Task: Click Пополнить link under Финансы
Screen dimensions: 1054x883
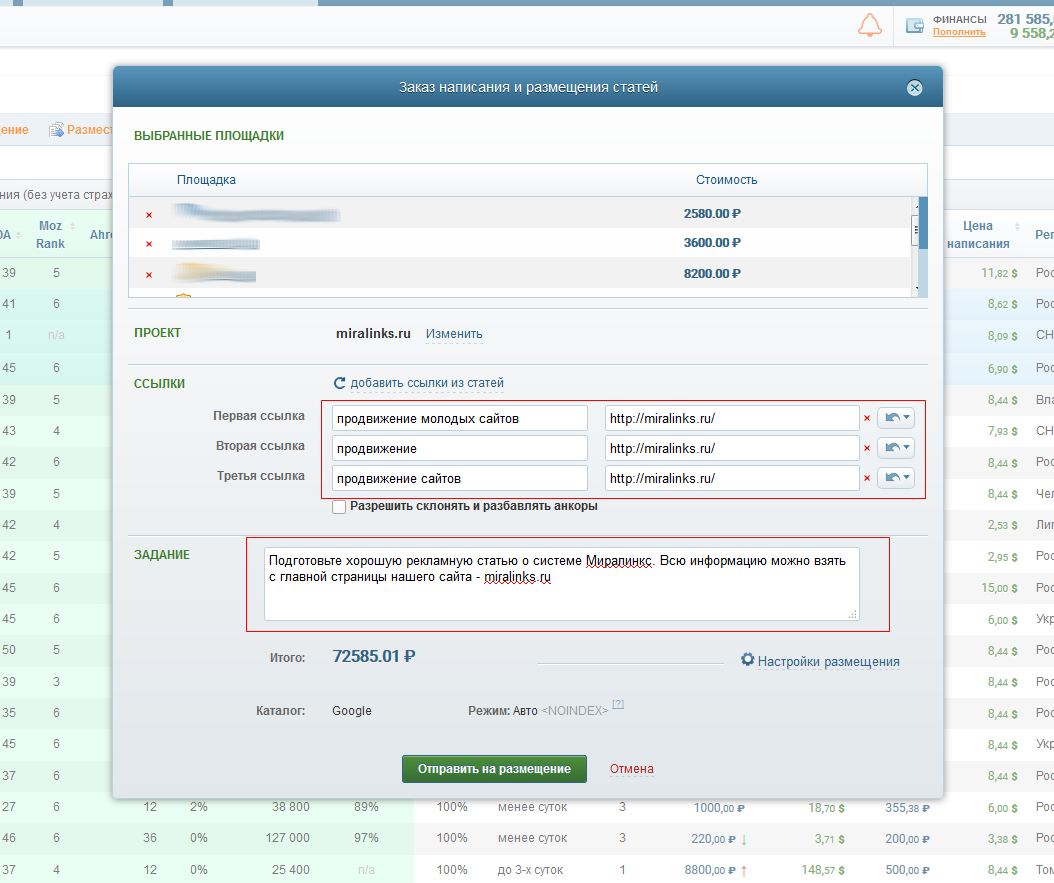Action: coord(959,32)
